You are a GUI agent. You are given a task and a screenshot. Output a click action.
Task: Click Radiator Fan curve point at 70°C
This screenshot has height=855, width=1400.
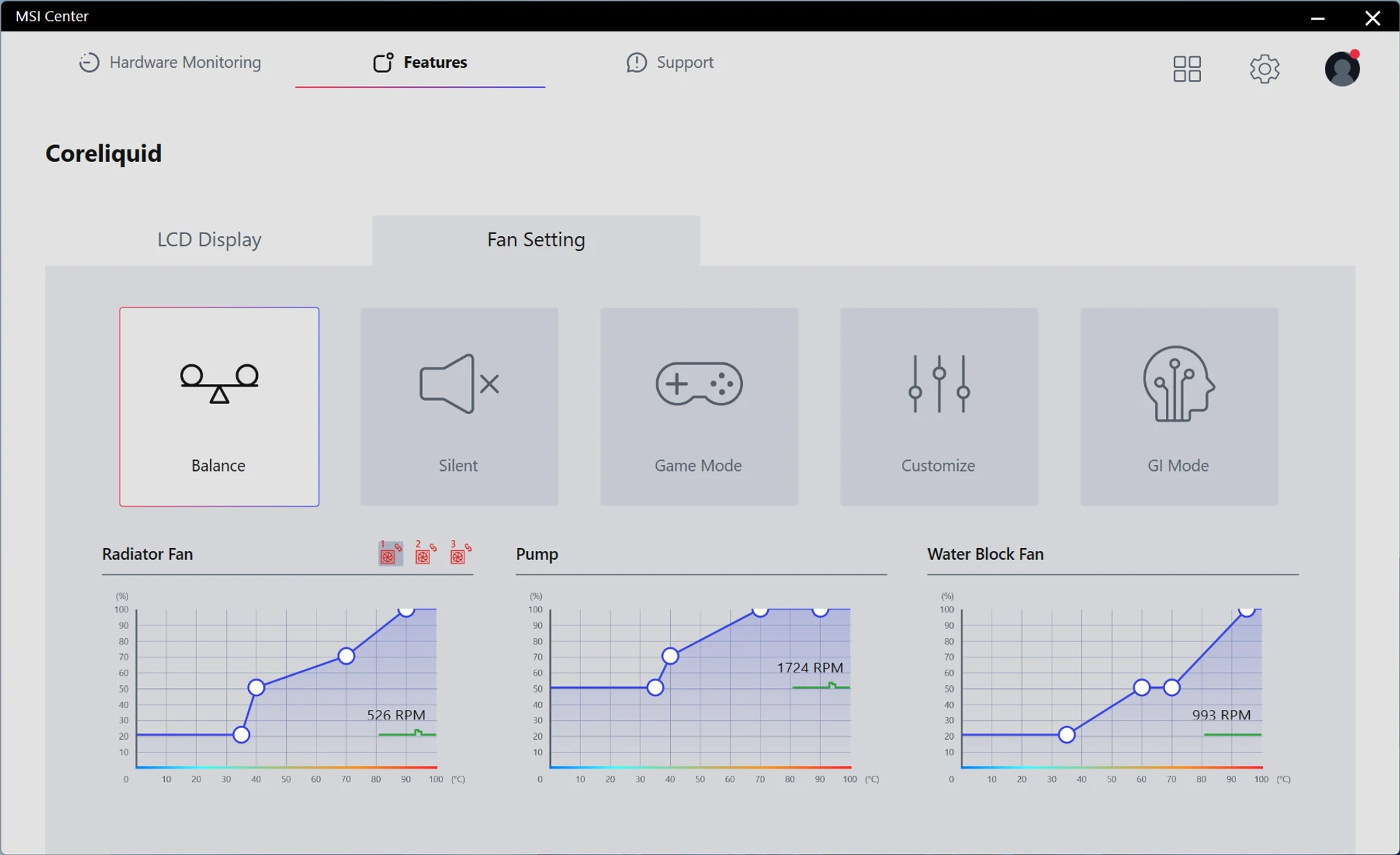tap(346, 656)
